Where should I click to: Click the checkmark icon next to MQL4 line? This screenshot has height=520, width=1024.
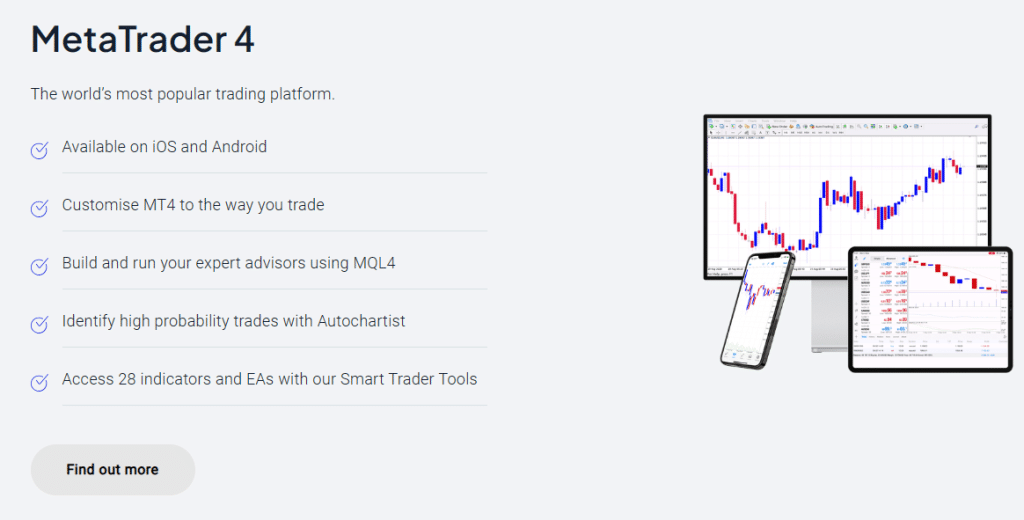(39, 267)
